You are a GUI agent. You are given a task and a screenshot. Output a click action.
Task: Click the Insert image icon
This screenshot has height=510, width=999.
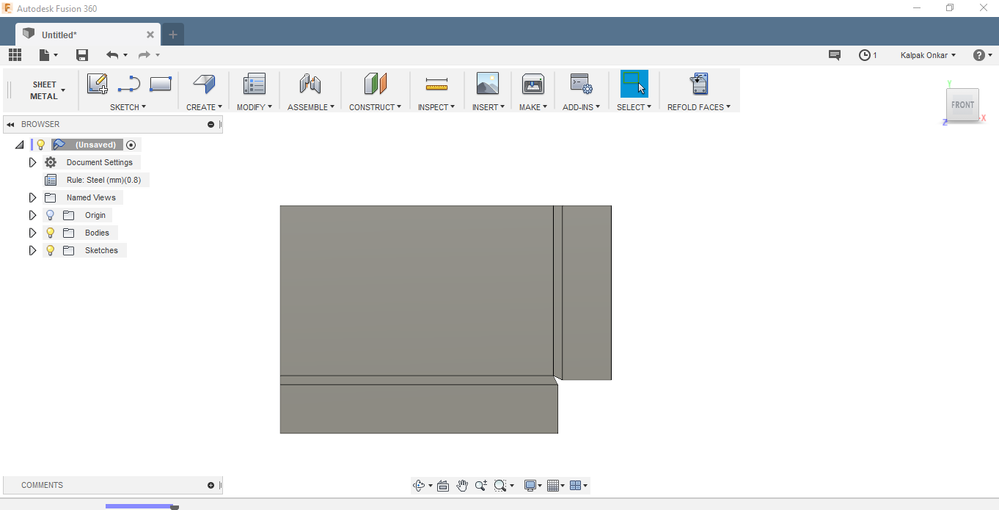click(x=487, y=84)
